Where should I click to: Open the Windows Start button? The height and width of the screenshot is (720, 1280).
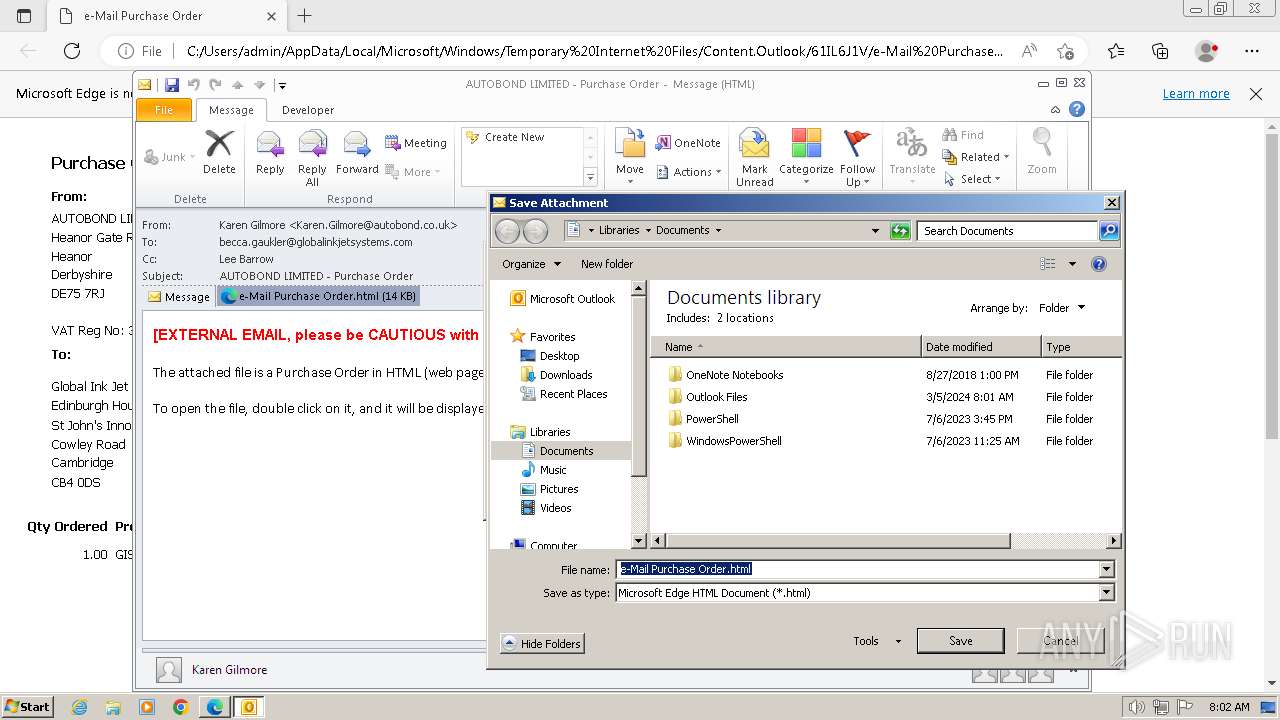[27, 707]
